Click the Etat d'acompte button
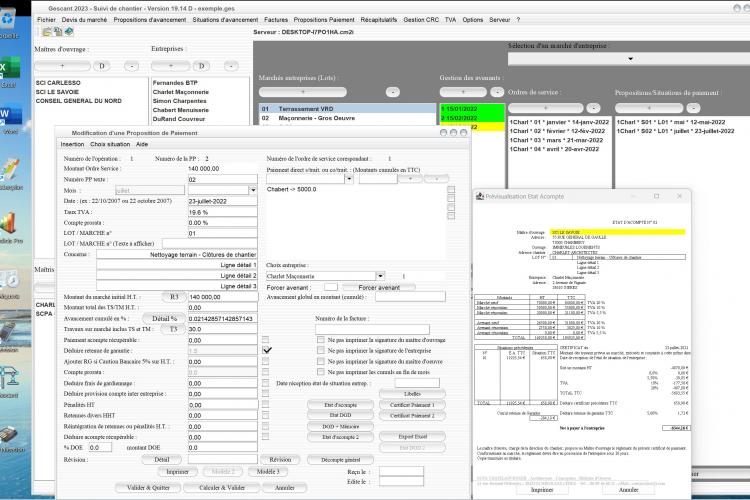750x500 pixels. [x=340, y=405]
